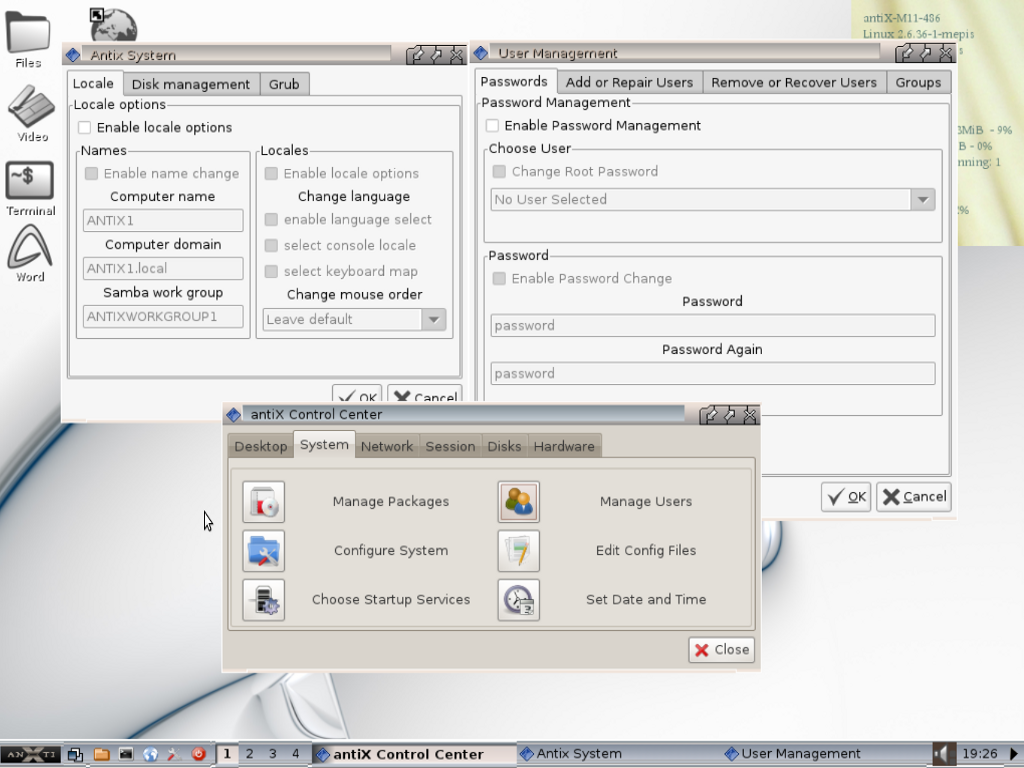Click the Computer domain field
Screen dimensions: 1024x768
point(163,268)
